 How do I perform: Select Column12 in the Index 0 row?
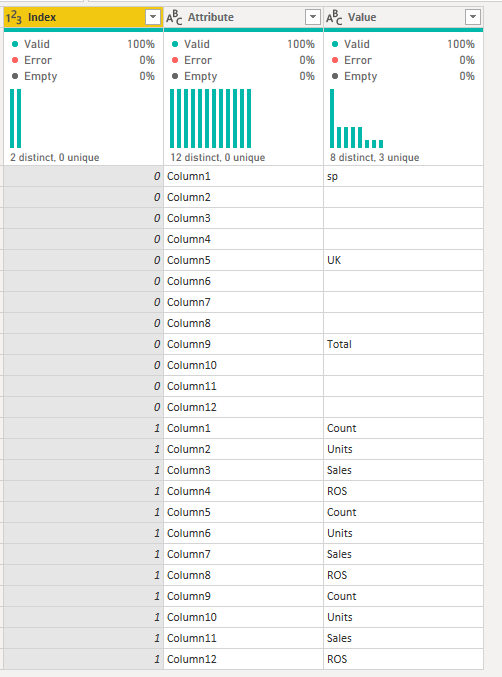[x=243, y=407]
